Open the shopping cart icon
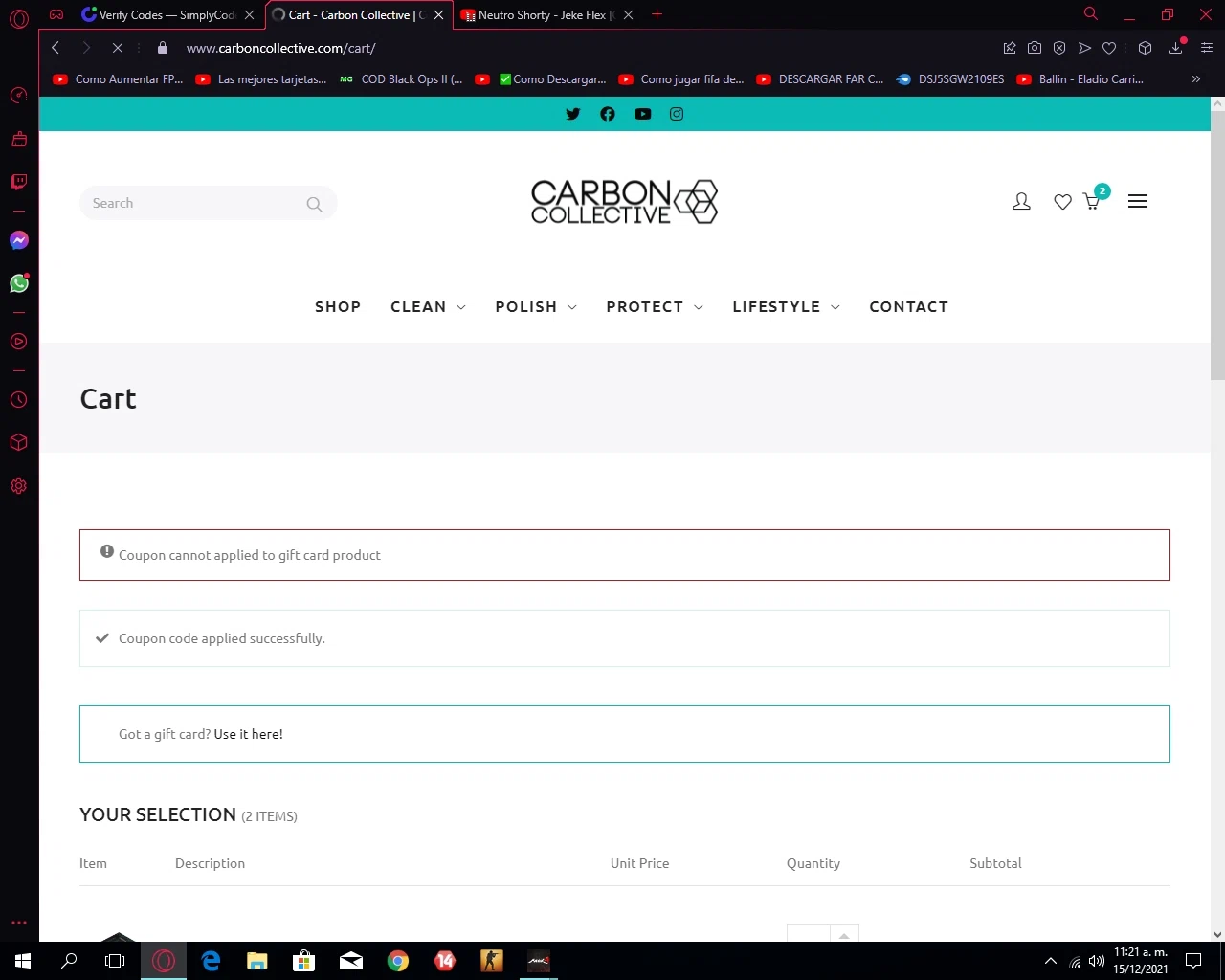 pos(1091,202)
